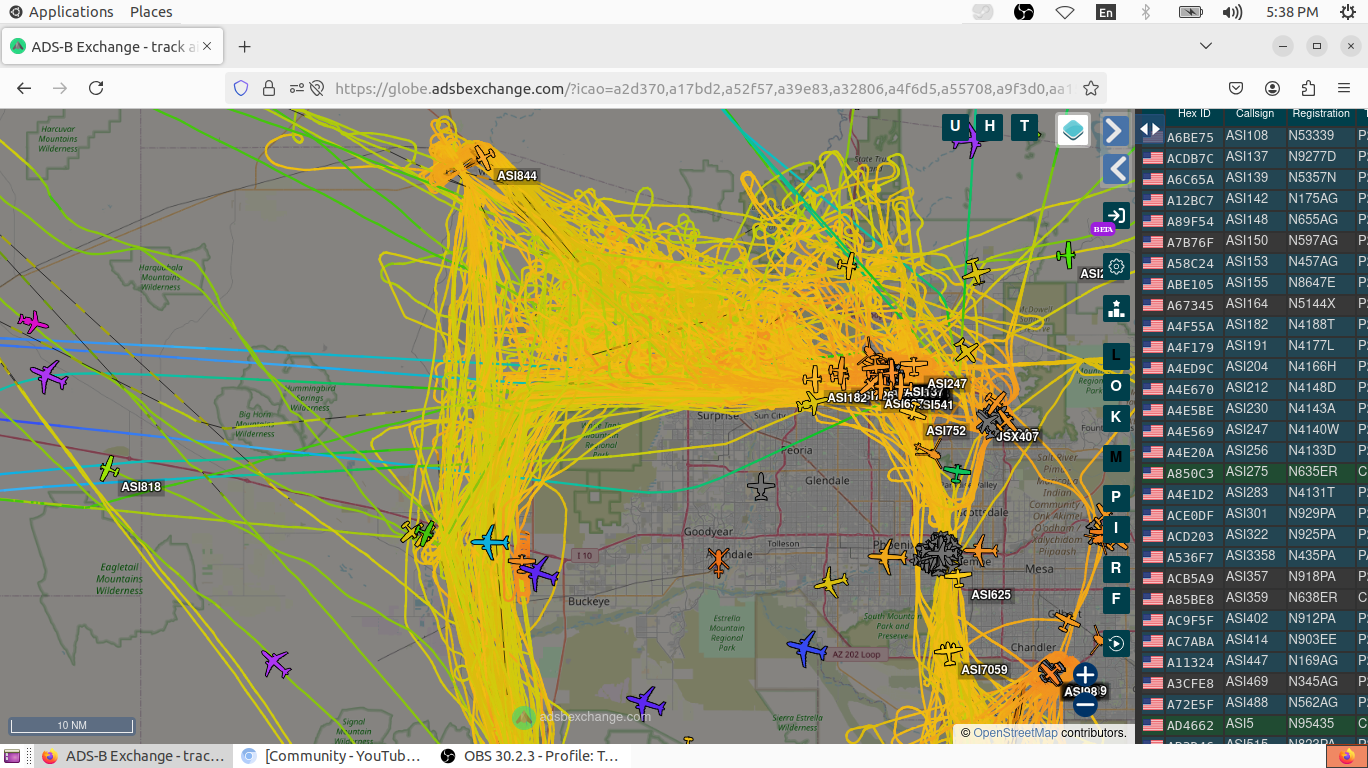Viewport: 1368px width, 768px height.
Task: Toggle the F map button
Action: (x=1116, y=600)
